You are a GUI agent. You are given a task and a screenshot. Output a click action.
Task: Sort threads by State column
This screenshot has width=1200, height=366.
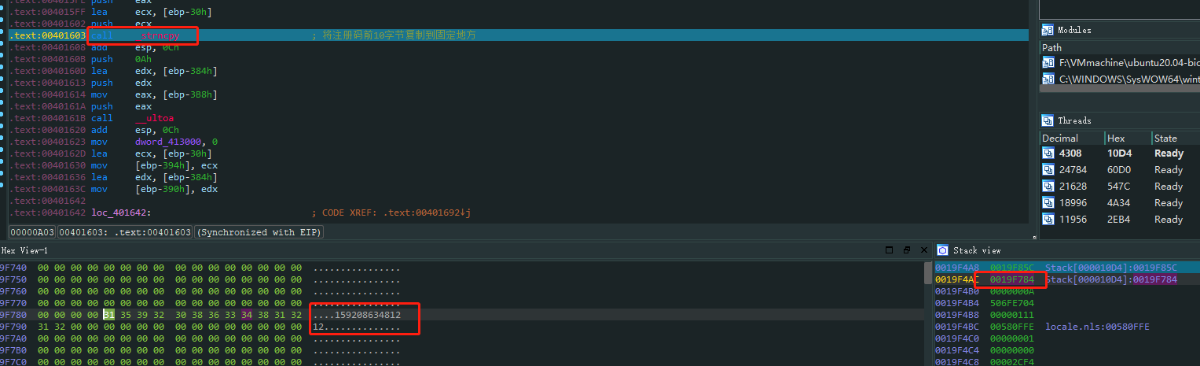(x=1176, y=138)
